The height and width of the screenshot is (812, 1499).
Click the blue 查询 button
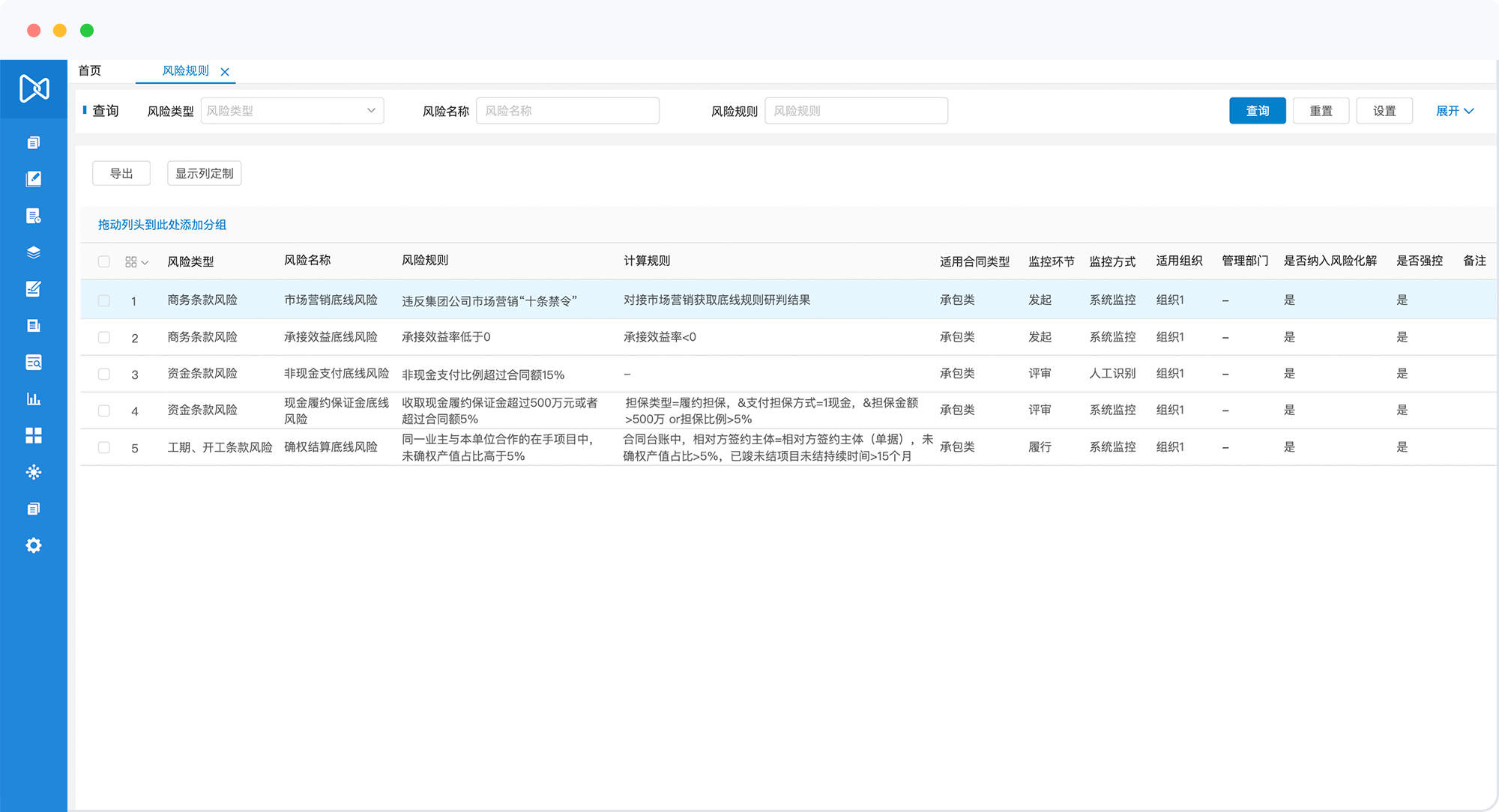point(1257,111)
